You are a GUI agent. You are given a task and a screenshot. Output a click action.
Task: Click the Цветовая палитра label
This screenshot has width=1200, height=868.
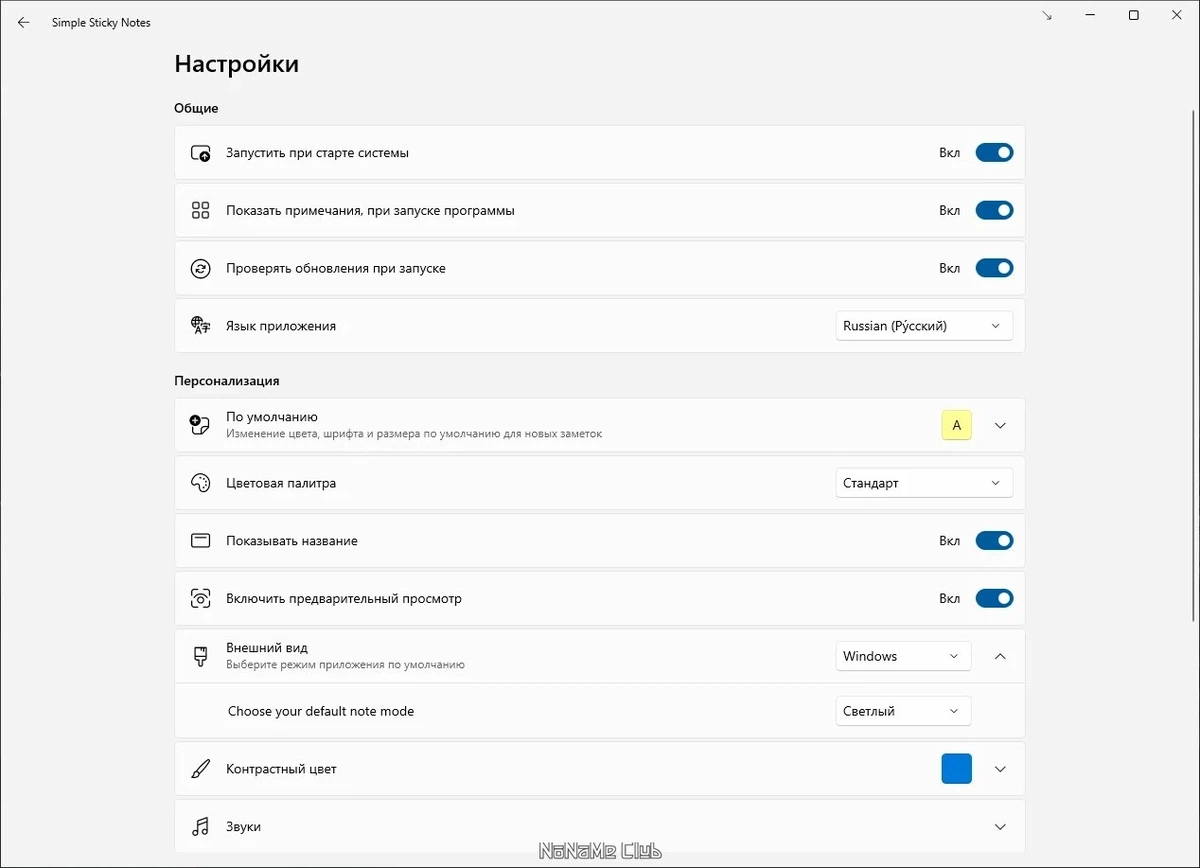point(281,483)
